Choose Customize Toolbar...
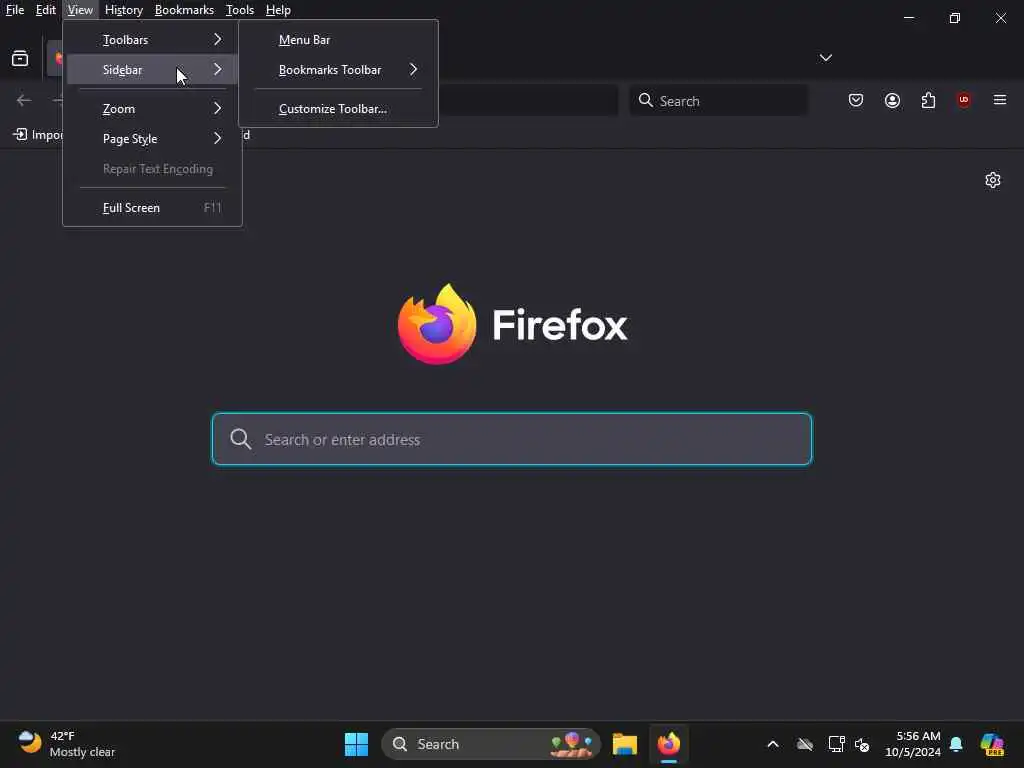The width and height of the screenshot is (1024, 768). point(338,109)
